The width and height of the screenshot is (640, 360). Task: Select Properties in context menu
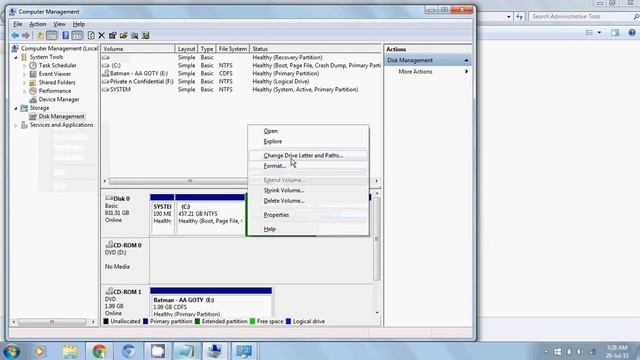tap(308, 215)
